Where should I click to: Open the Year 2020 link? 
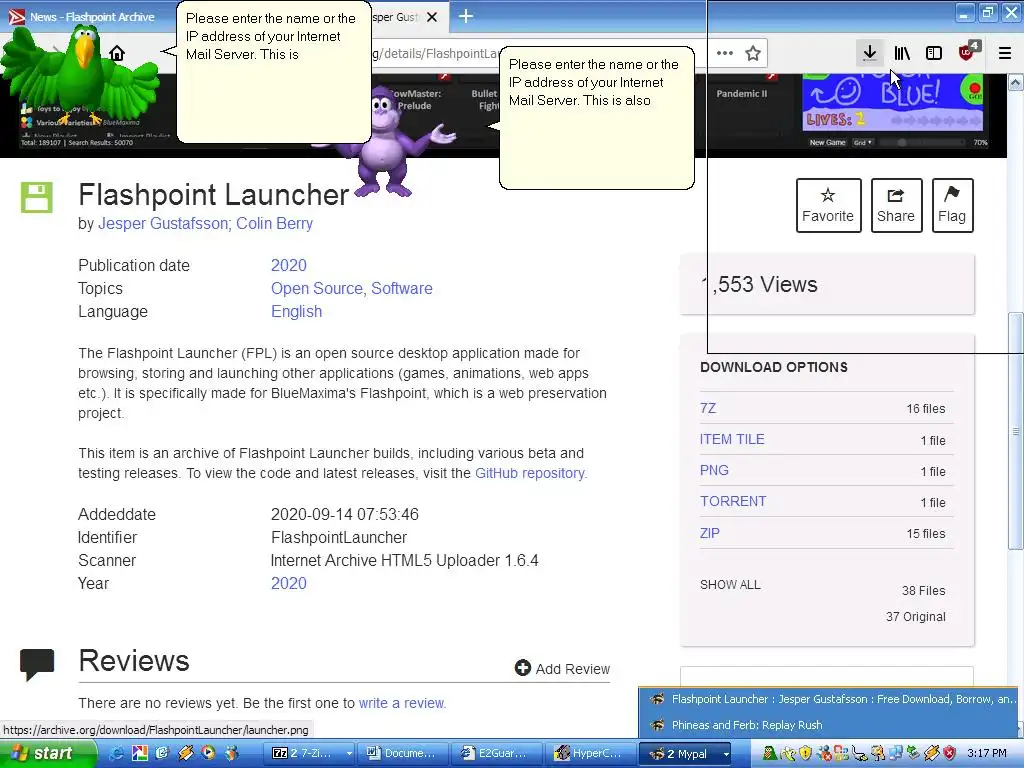pos(289,583)
